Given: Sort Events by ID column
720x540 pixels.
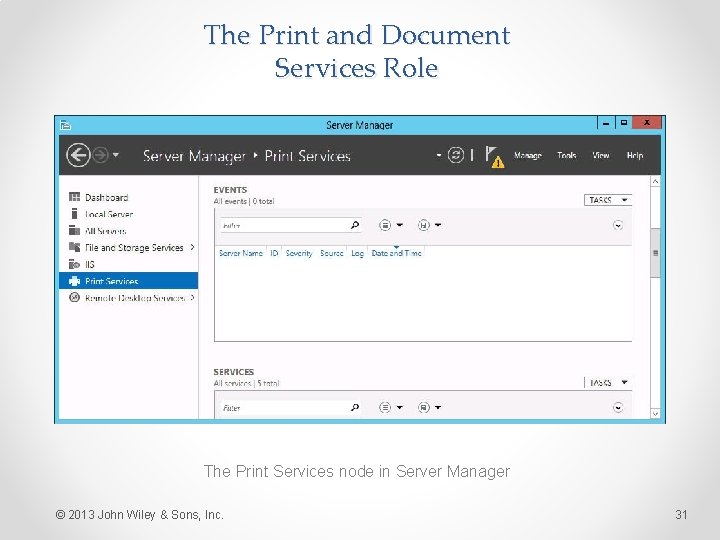Looking at the screenshot, I should [274, 253].
